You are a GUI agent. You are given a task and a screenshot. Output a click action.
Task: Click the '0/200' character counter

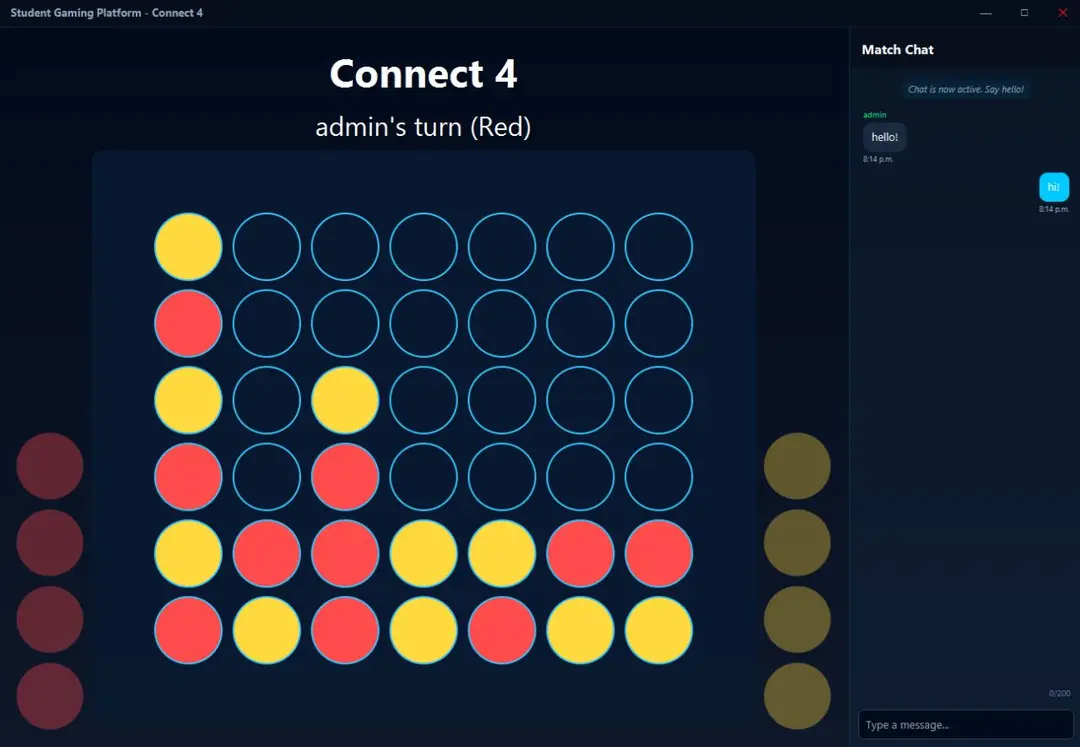click(x=1059, y=693)
